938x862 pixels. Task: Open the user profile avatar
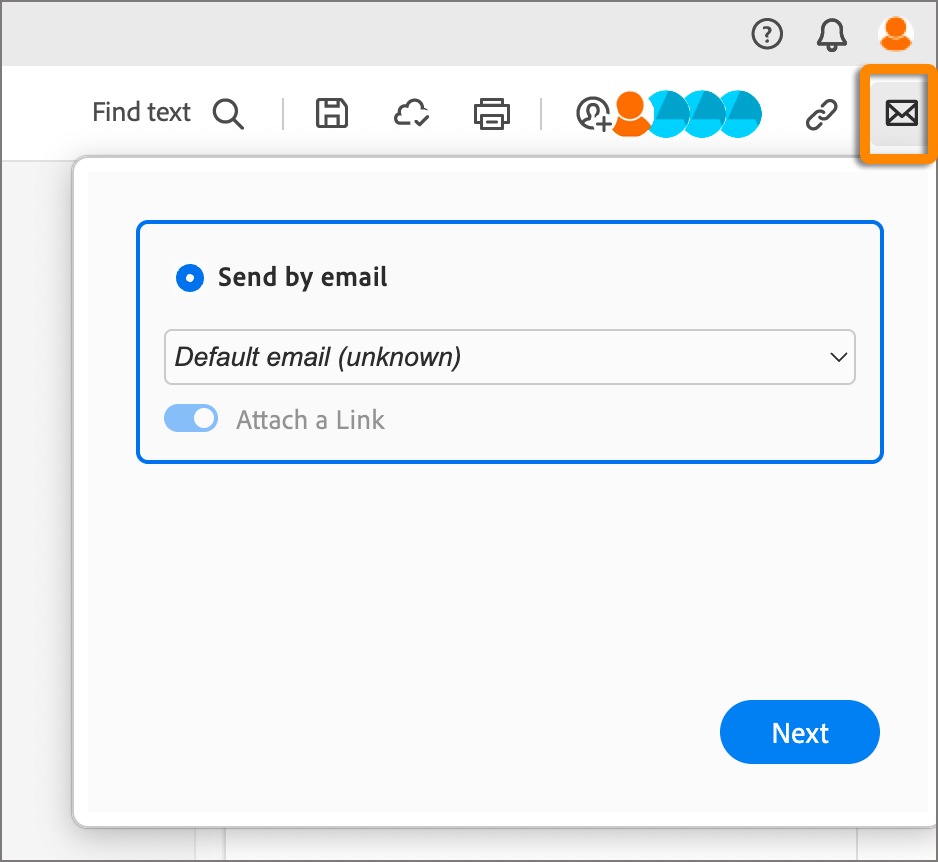(895, 35)
